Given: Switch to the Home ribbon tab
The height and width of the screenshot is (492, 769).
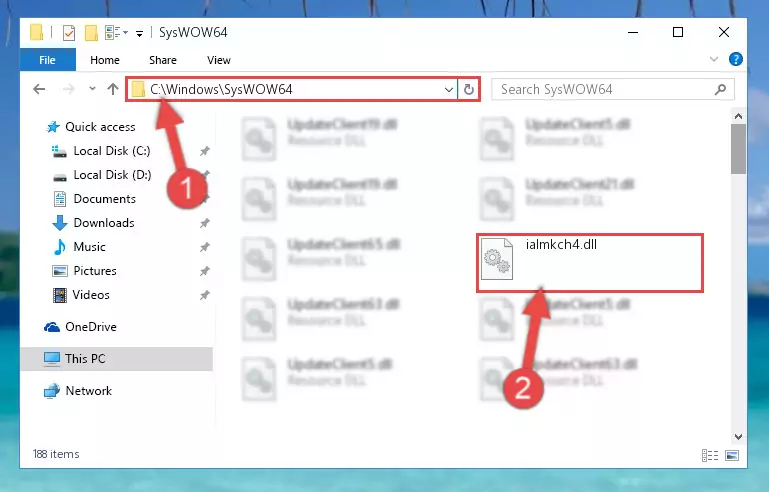Looking at the screenshot, I should (105, 60).
